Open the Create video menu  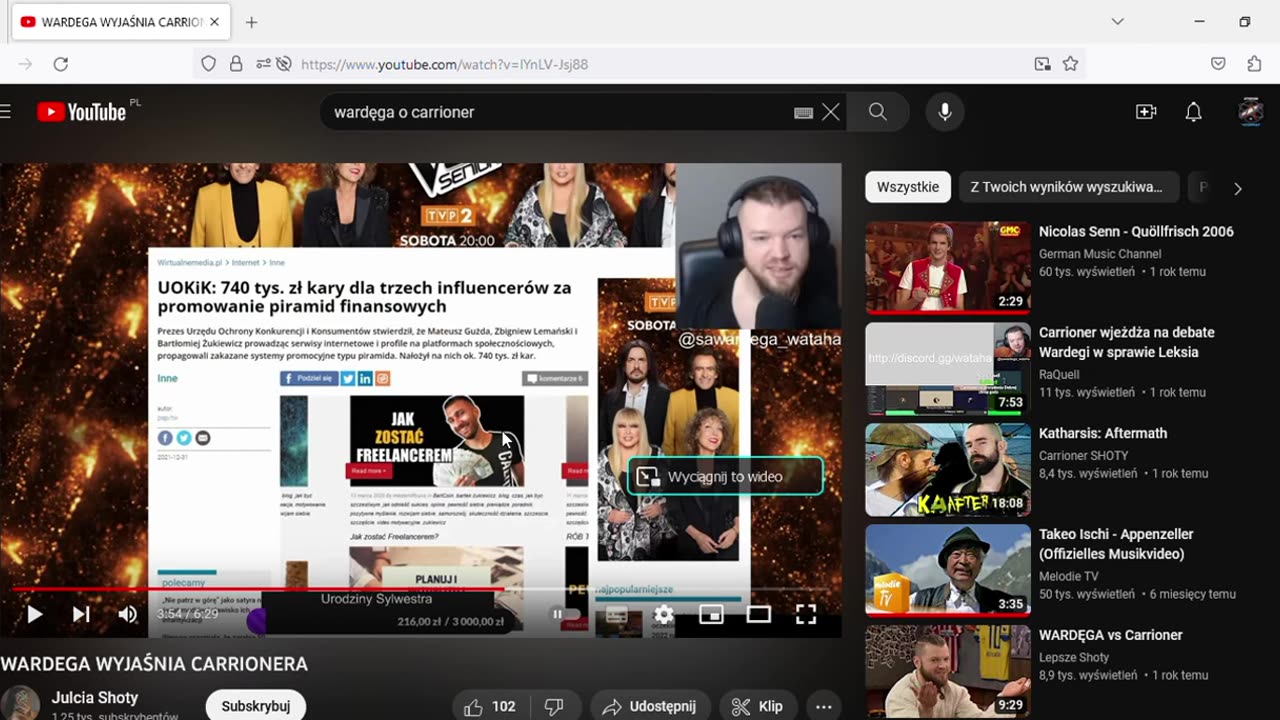(x=1146, y=112)
